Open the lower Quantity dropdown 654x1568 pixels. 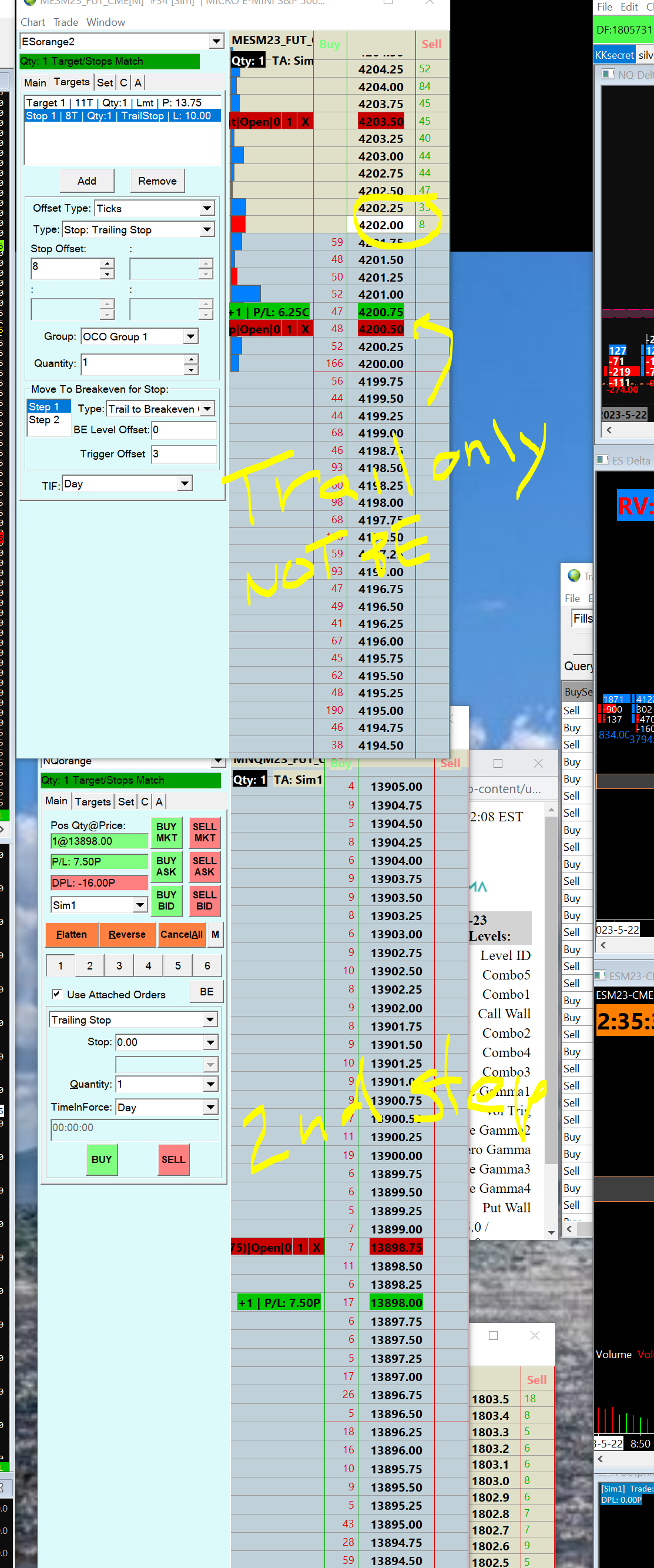[210, 1084]
